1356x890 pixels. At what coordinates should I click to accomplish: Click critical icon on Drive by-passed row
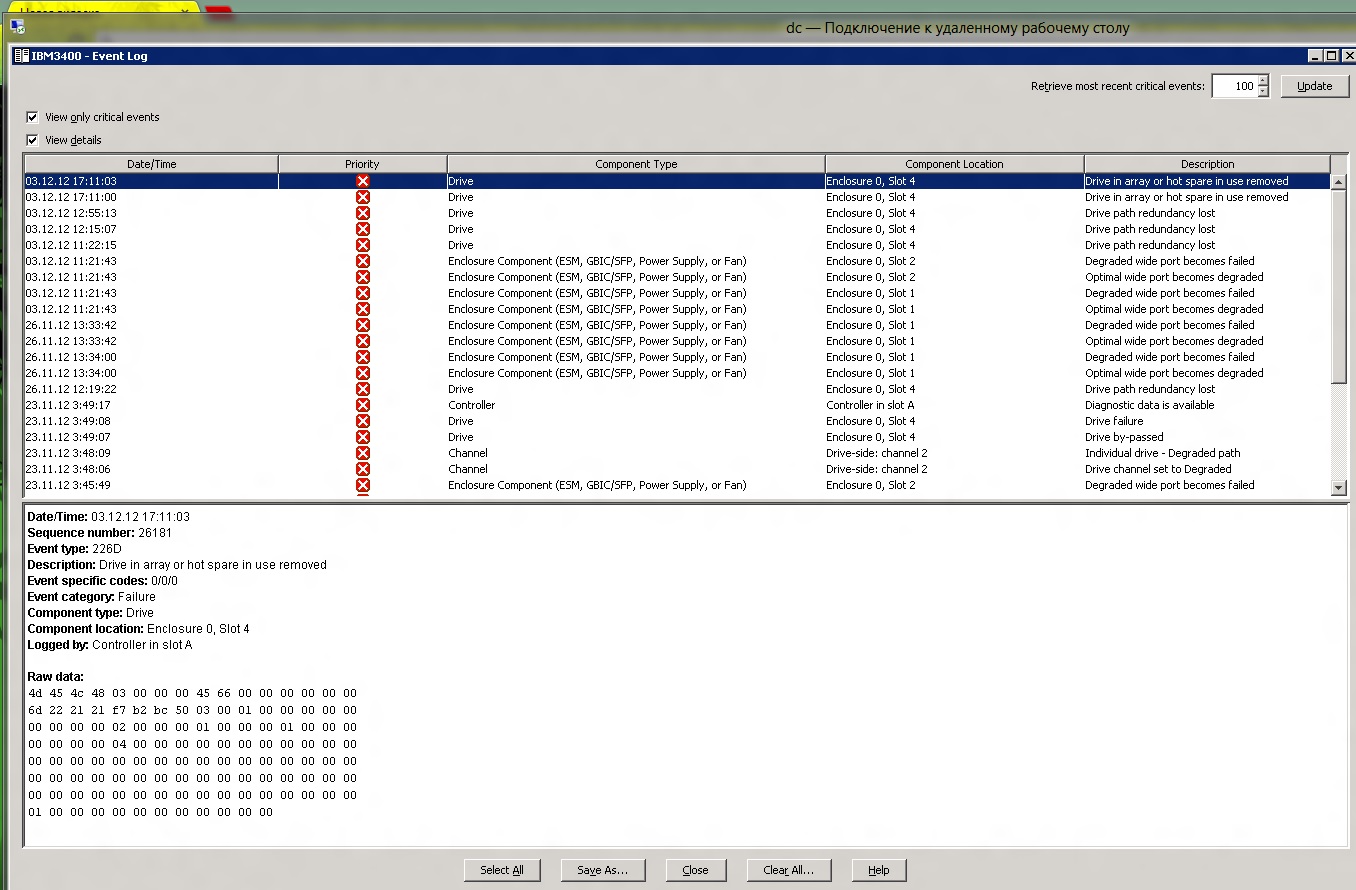coord(362,437)
